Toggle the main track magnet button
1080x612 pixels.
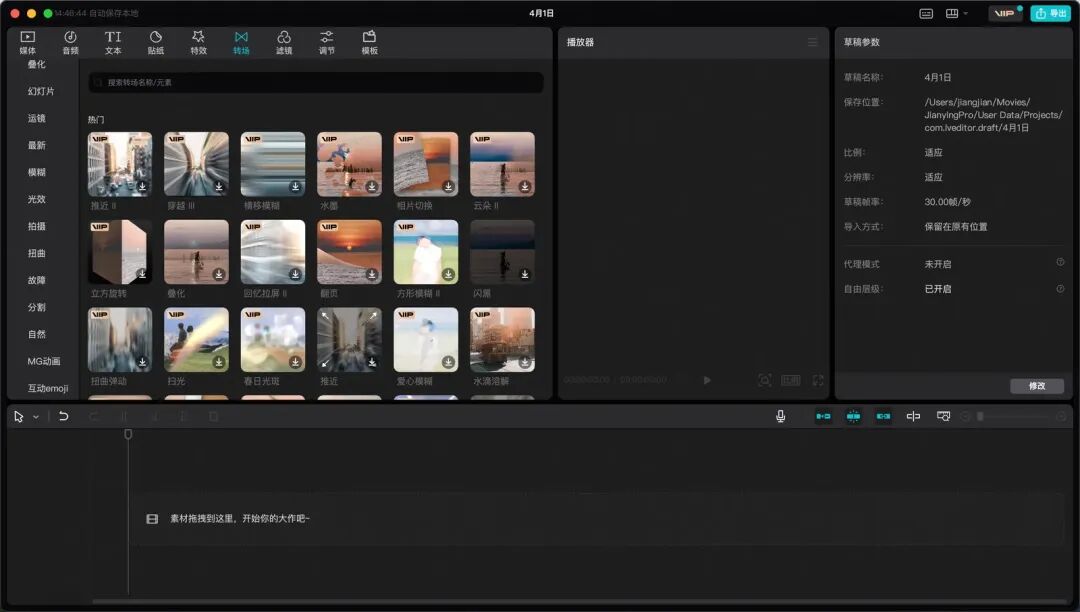pyautogui.click(x=823, y=416)
